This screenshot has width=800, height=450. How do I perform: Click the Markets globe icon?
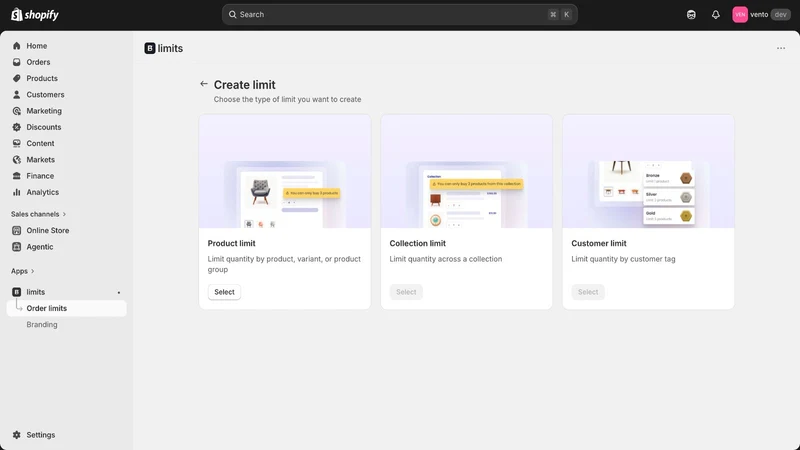[17, 160]
